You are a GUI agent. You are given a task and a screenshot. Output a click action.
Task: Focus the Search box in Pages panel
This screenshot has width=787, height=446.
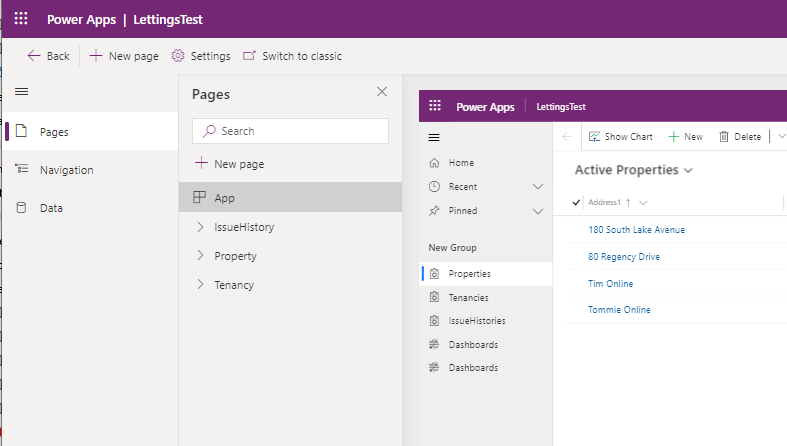(x=290, y=131)
